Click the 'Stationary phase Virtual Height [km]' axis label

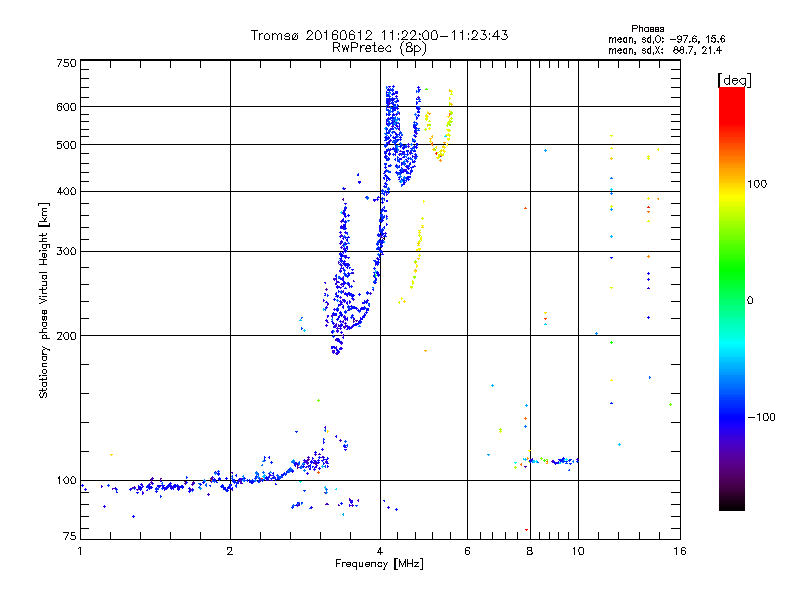coord(43,301)
